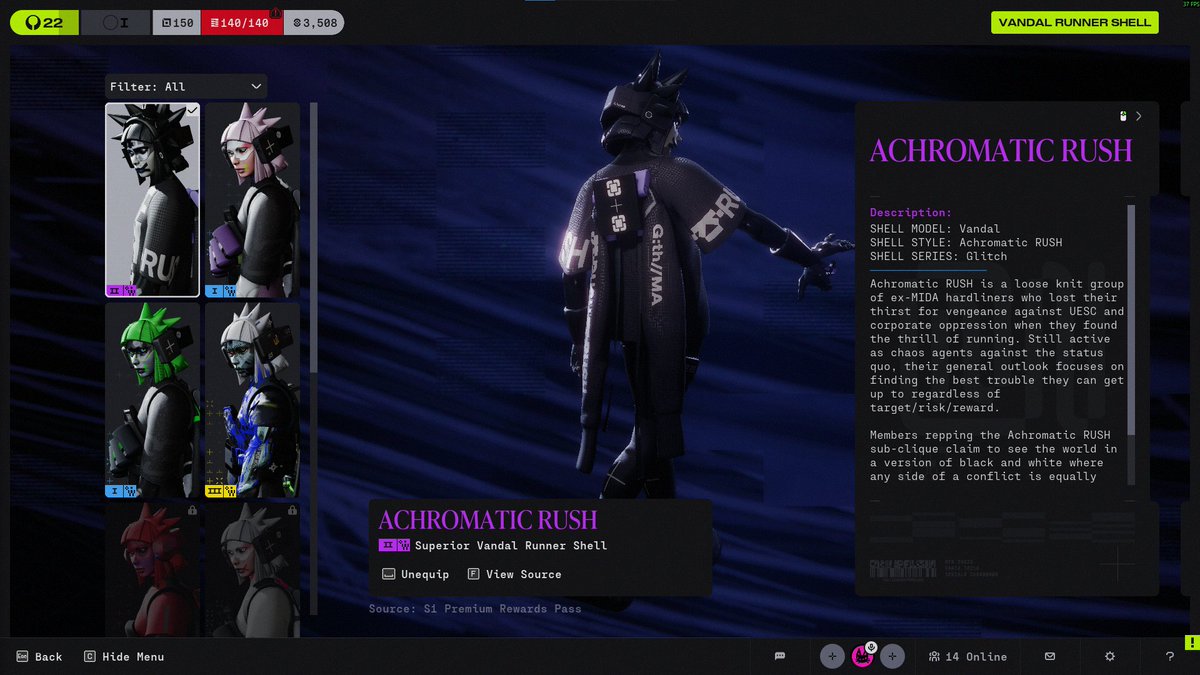
Task: Click the Unequip button
Action: [x=415, y=574]
